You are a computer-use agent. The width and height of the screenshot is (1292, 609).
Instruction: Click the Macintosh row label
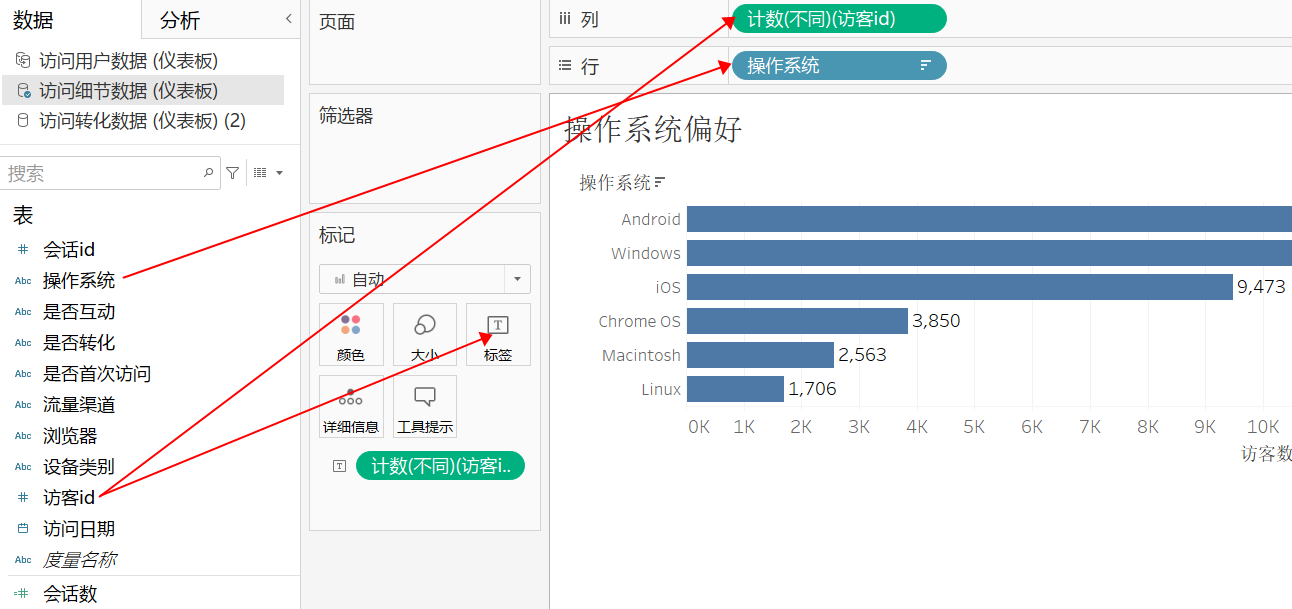pos(641,355)
